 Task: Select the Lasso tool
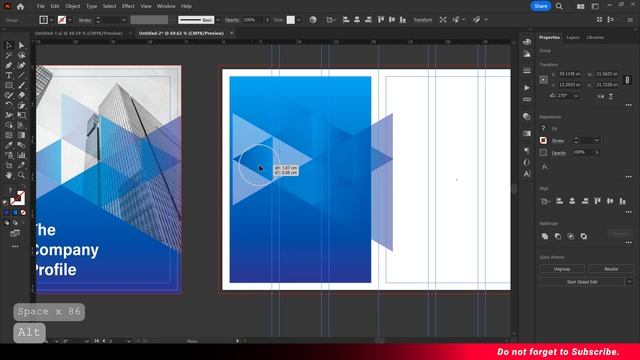point(21,56)
